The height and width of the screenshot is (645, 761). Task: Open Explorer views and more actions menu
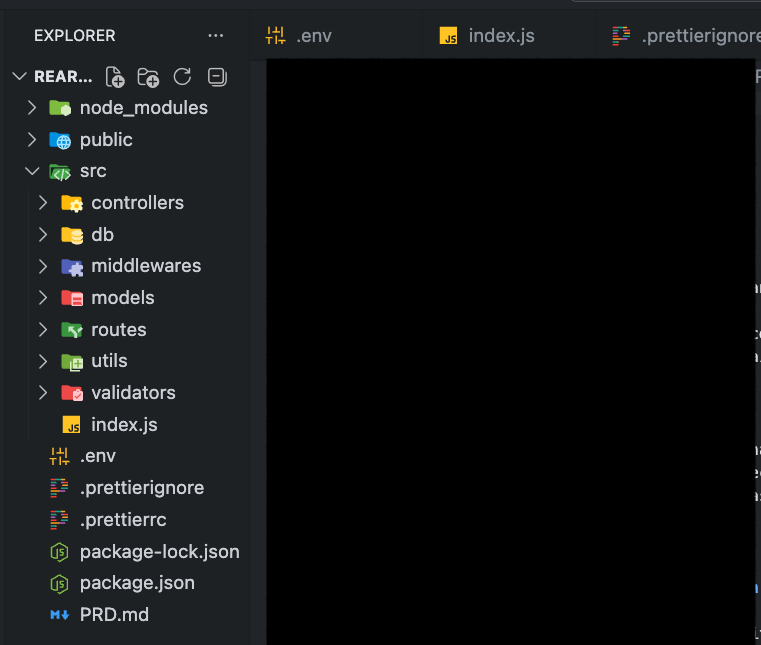pyautogui.click(x=215, y=35)
